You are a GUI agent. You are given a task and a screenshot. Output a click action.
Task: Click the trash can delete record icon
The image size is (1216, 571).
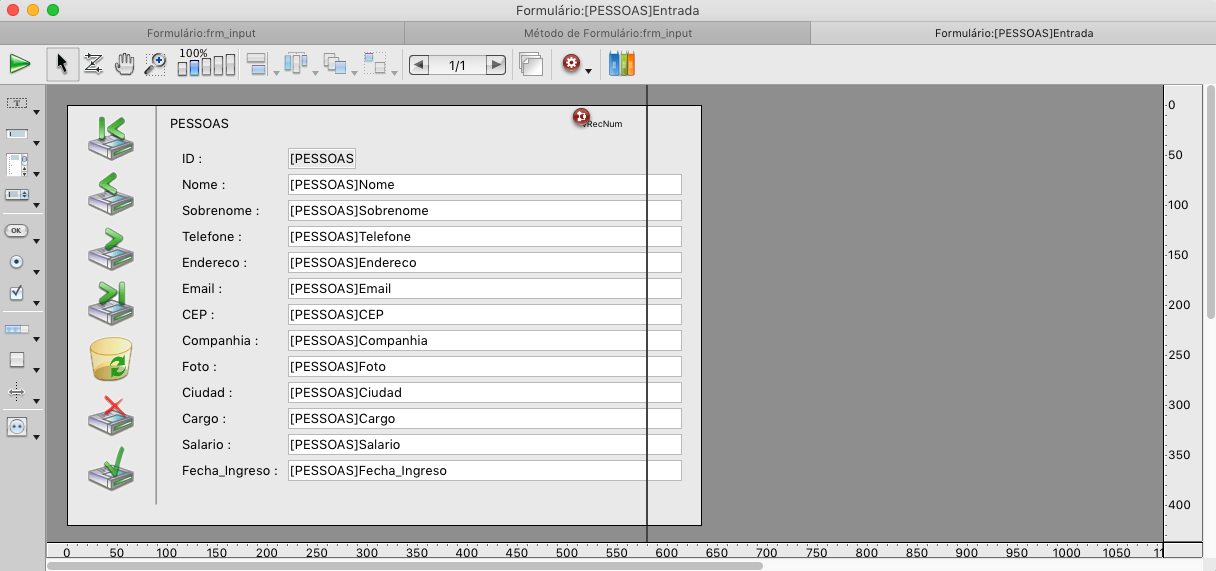pos(110,358)
